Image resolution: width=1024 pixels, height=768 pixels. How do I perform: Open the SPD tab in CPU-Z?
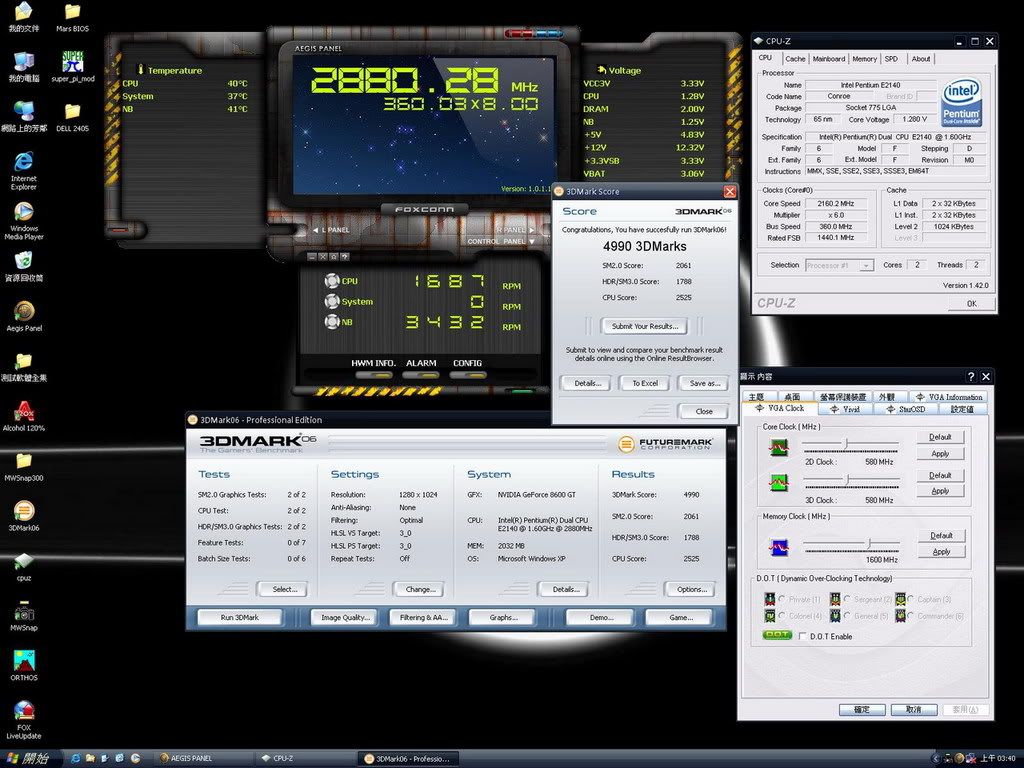(x=891, y=59)
